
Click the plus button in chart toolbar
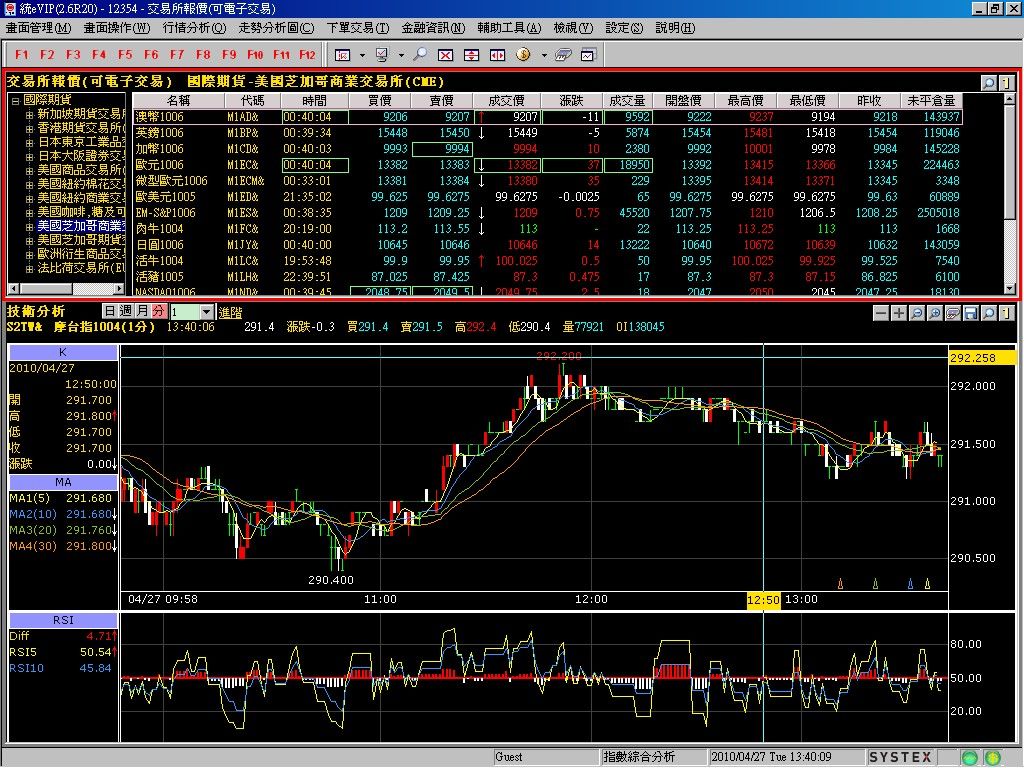click(899, 313)
